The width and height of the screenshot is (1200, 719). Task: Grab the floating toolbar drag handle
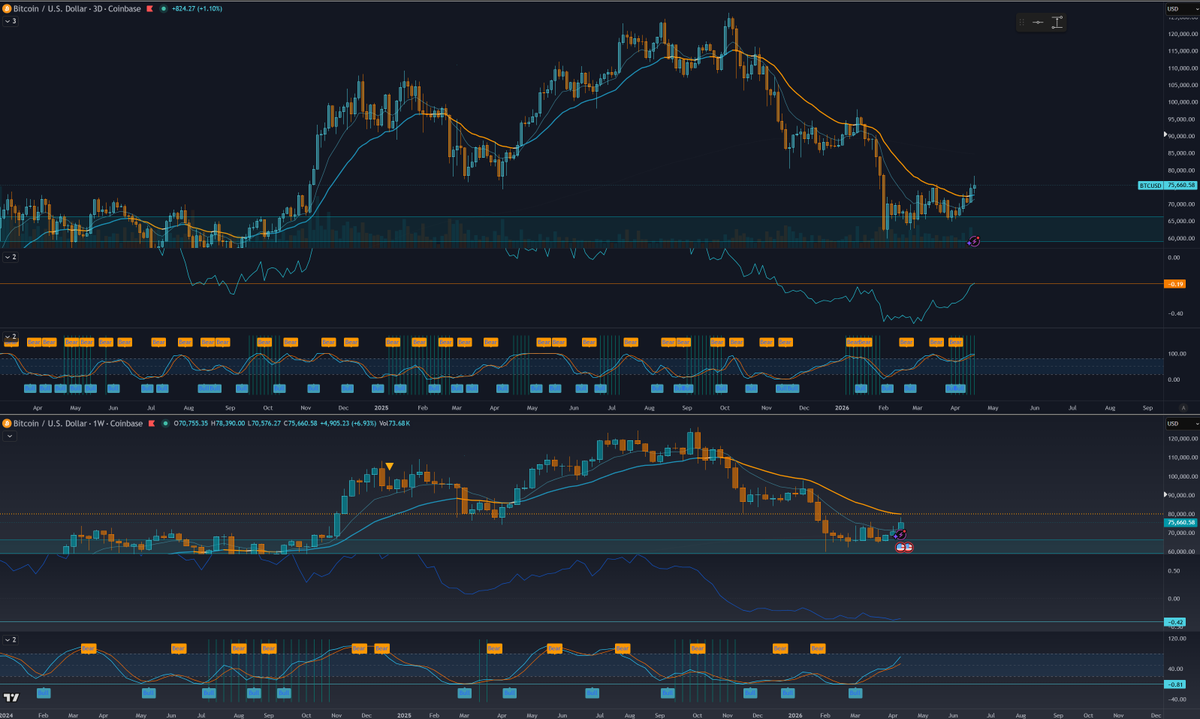click(1022, 22)
